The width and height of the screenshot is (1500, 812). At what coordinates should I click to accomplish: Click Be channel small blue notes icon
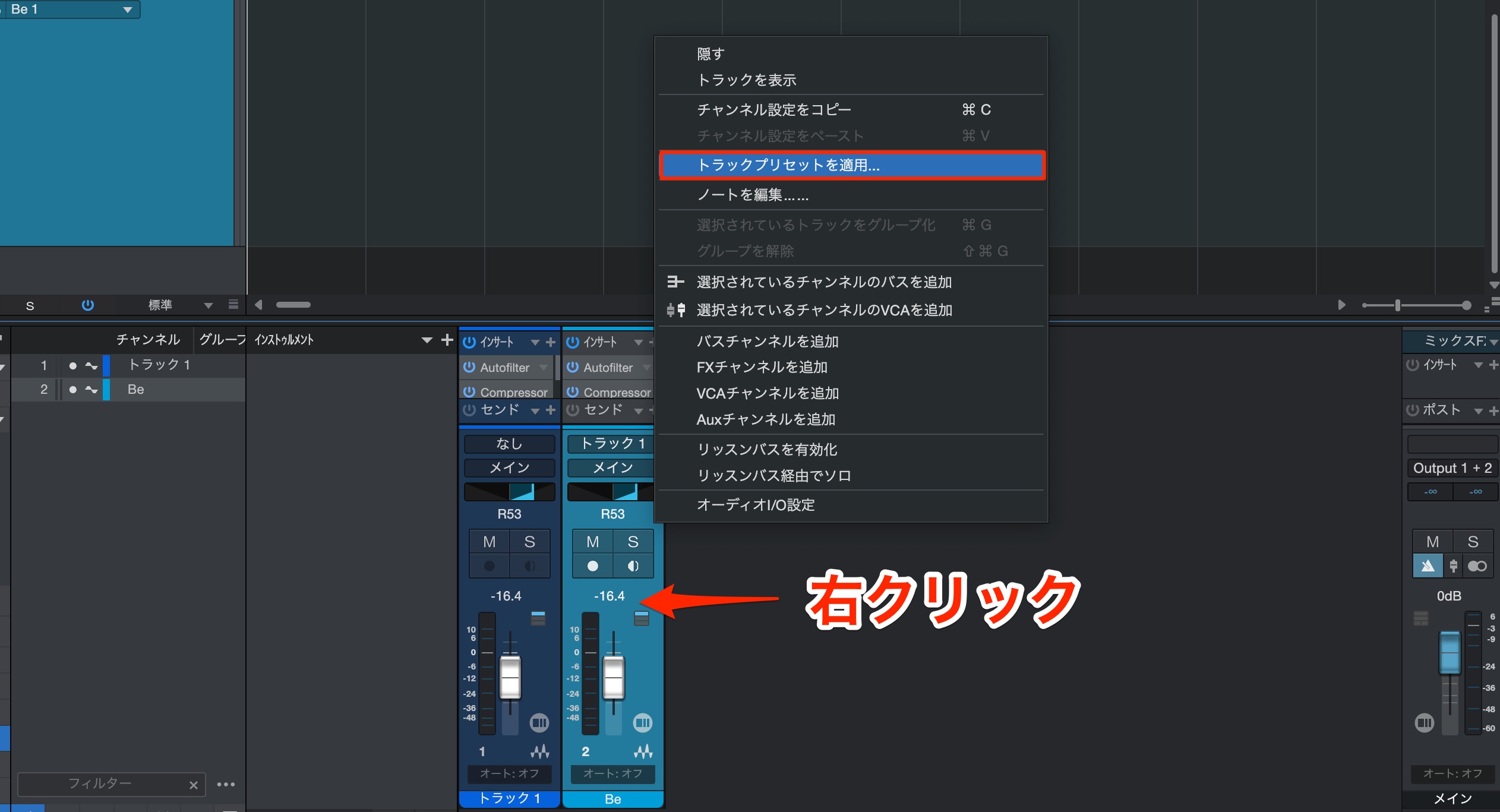coord(642,618)
